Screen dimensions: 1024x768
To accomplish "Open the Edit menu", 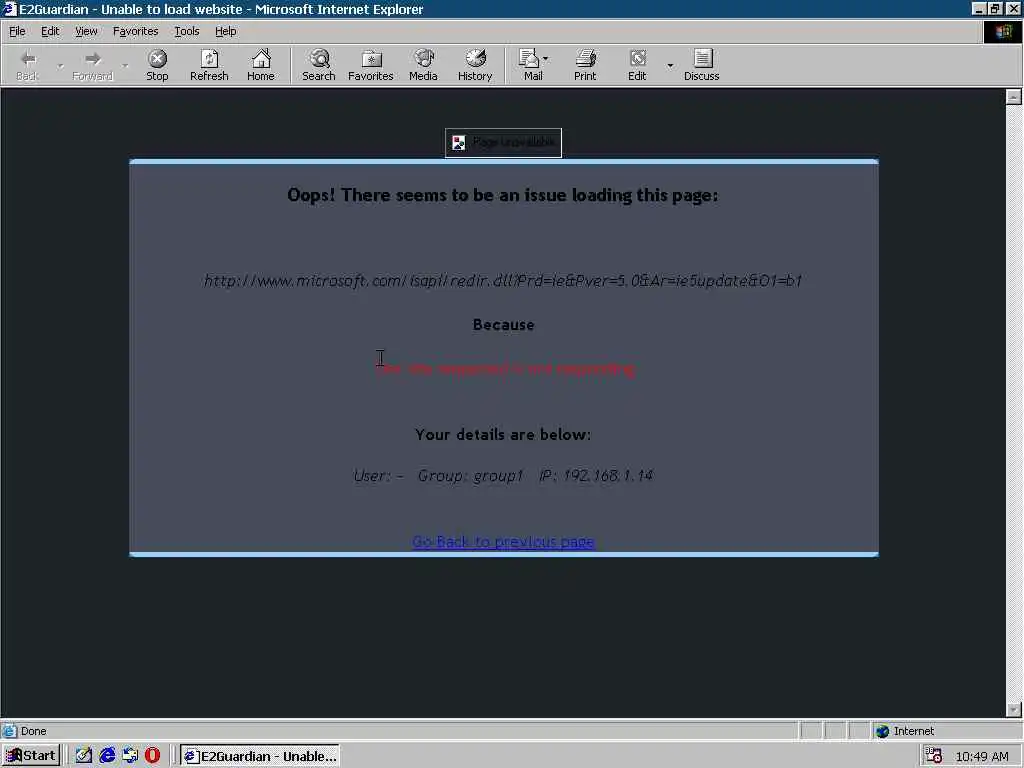I will (x=50, y=31).
